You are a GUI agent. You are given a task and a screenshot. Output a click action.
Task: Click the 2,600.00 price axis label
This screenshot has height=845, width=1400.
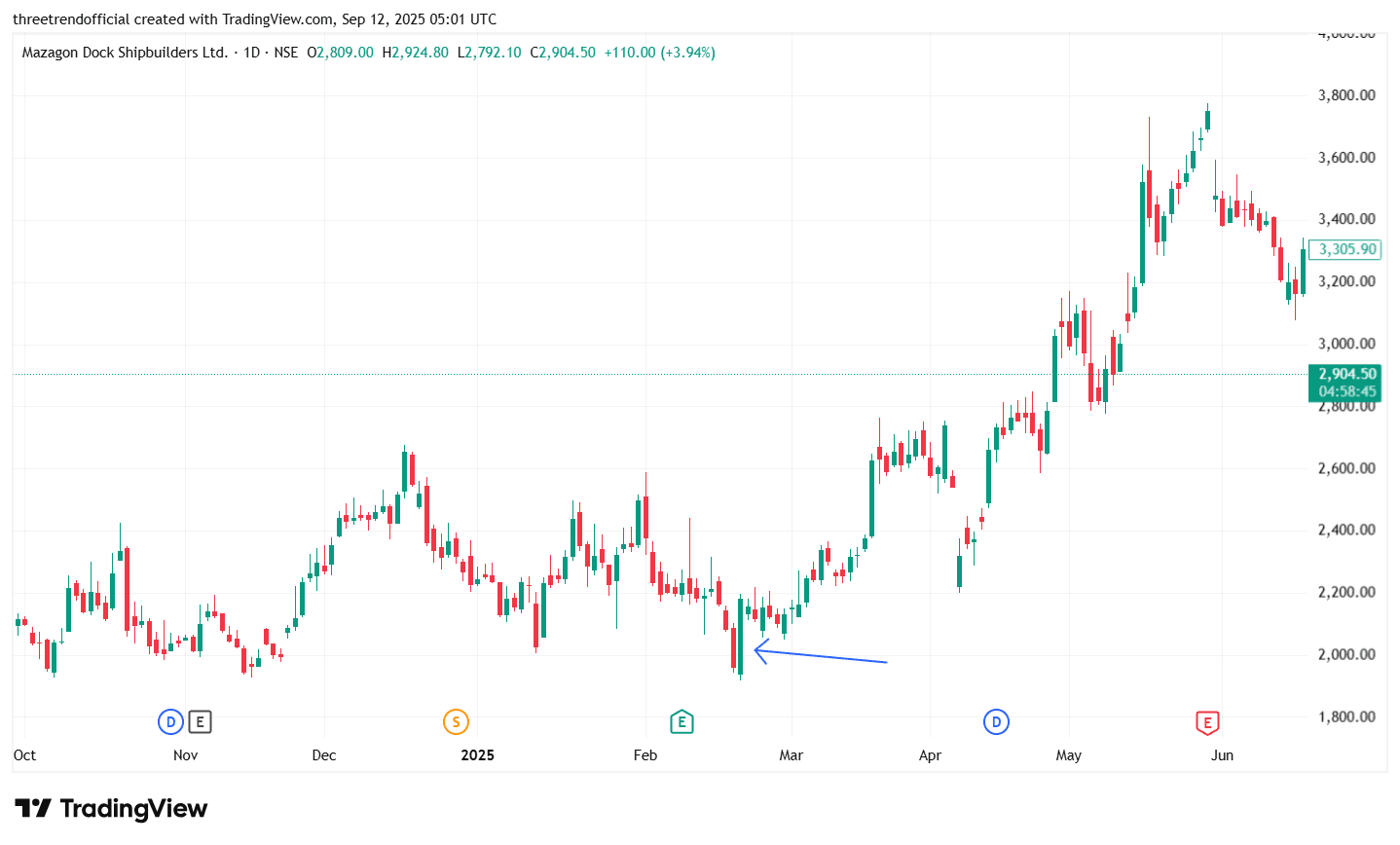coord(1346,468)
